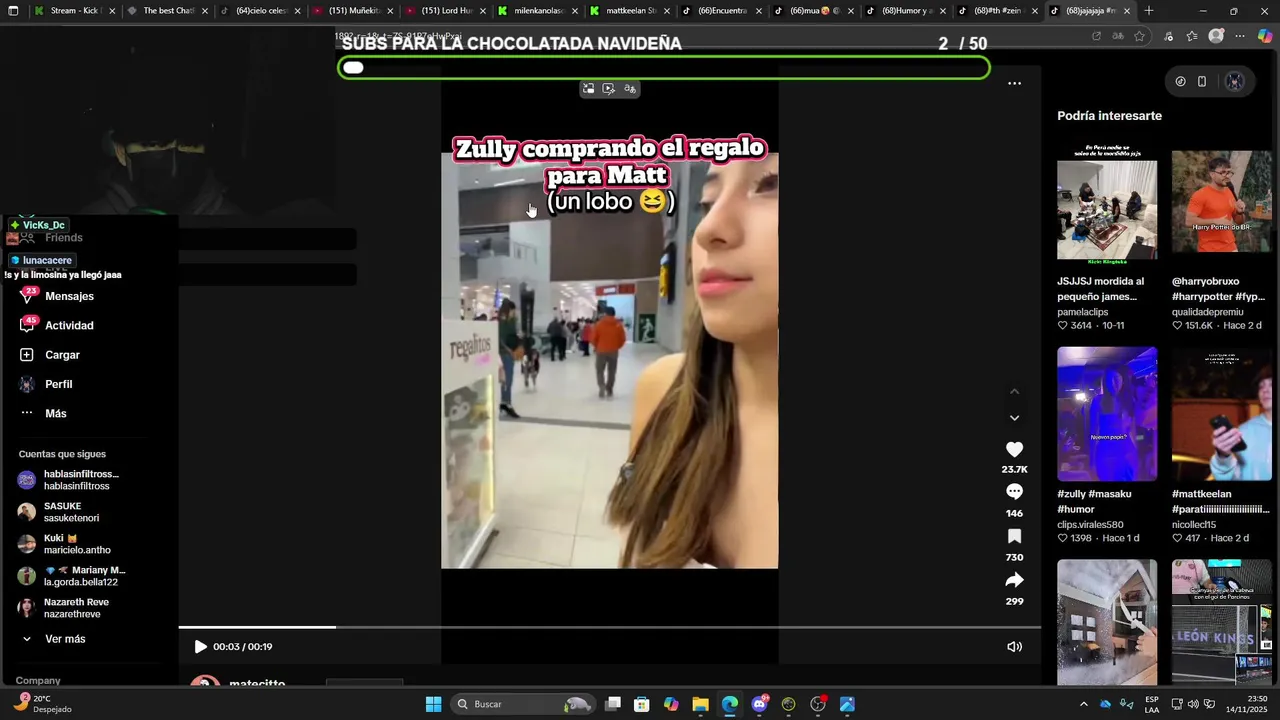Like the video with the heart icon
The height and width of the screenshot is (720, 1280).
(1014, 450)
